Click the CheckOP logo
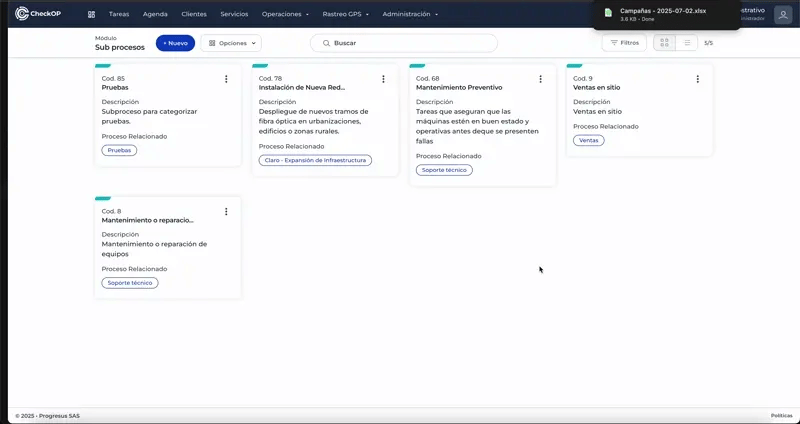 [38, 14]
